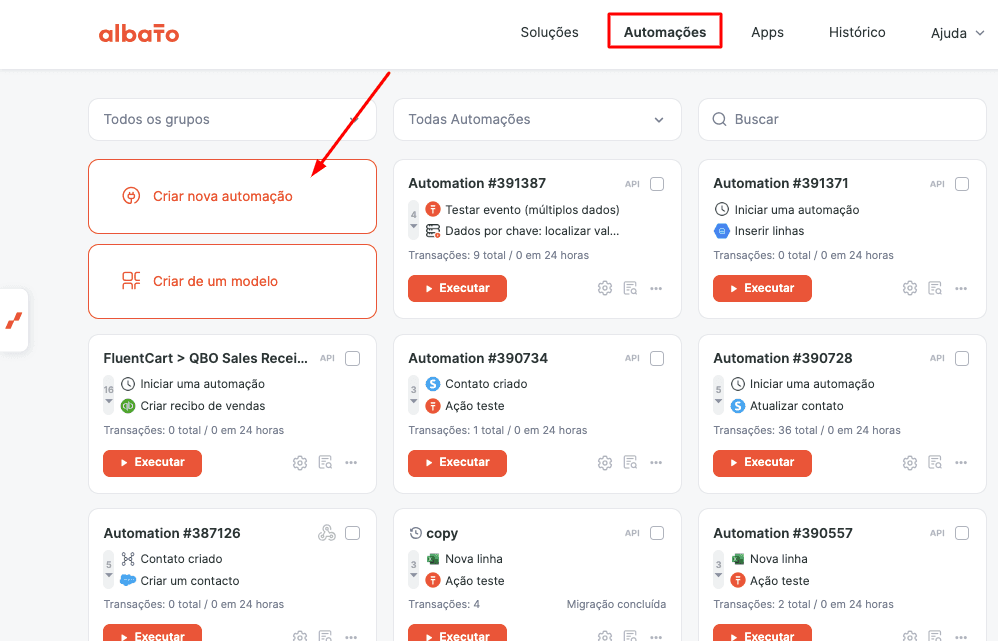Open the Todos os grupos dropdown

coord(232,119)
